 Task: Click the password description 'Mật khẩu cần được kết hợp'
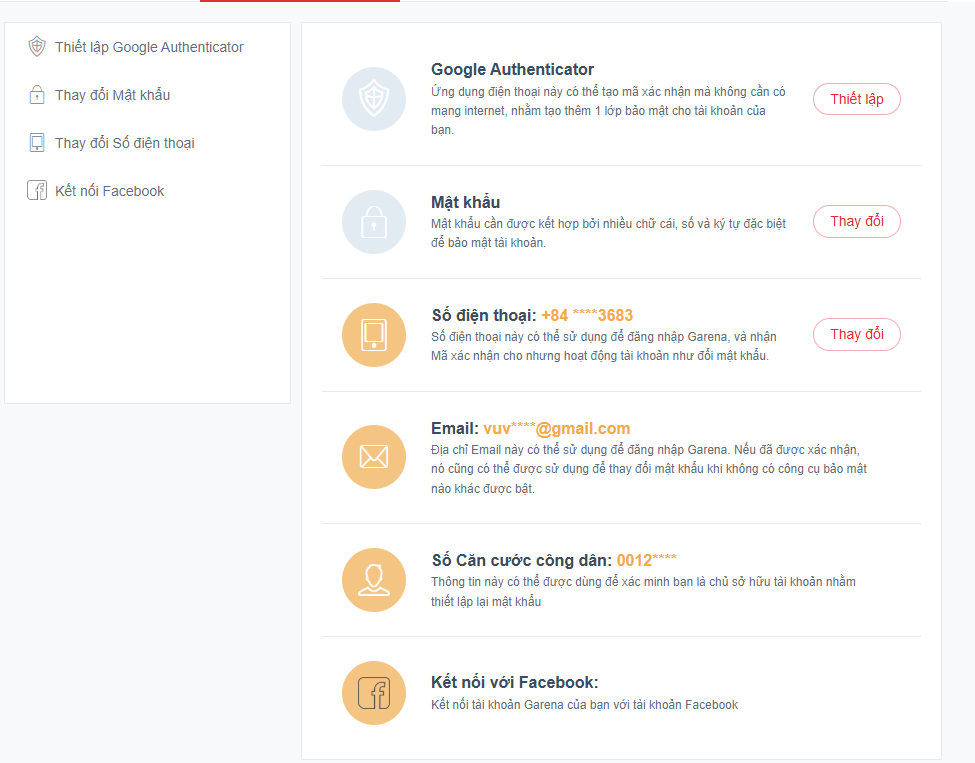click(609, 233)
